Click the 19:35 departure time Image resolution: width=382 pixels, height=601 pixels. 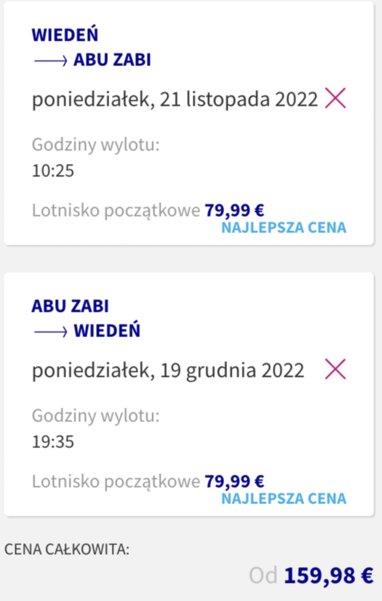click(x=53, y=442)
